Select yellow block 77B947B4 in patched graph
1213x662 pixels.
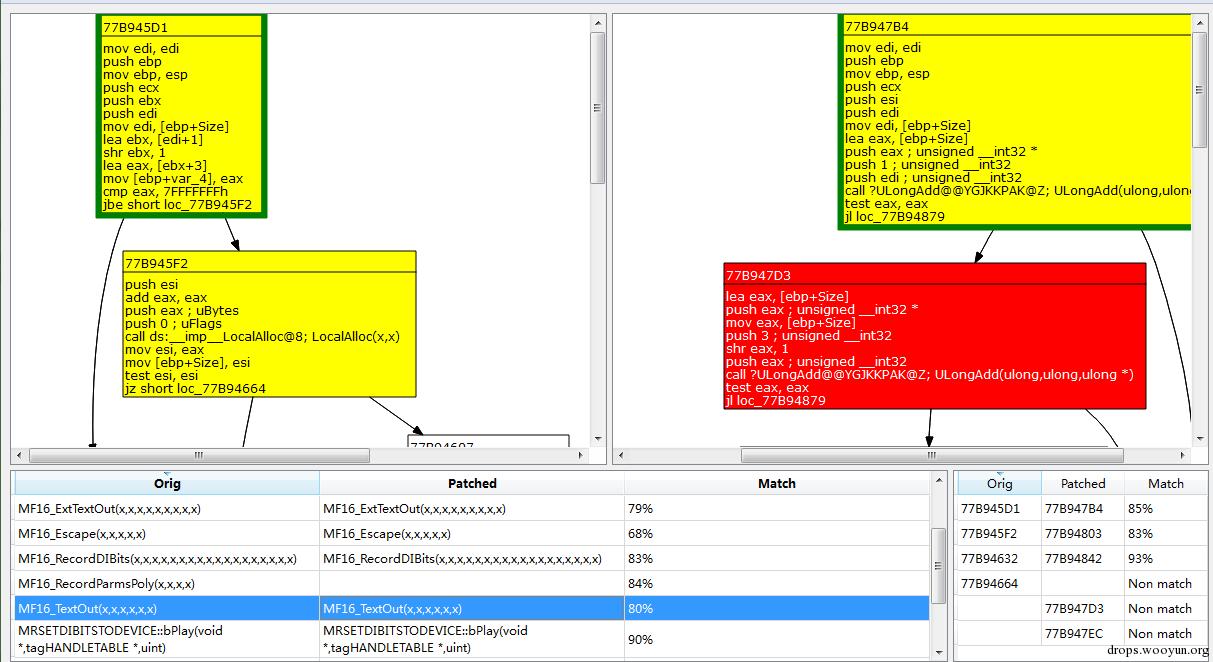(x=1015, y=122)
